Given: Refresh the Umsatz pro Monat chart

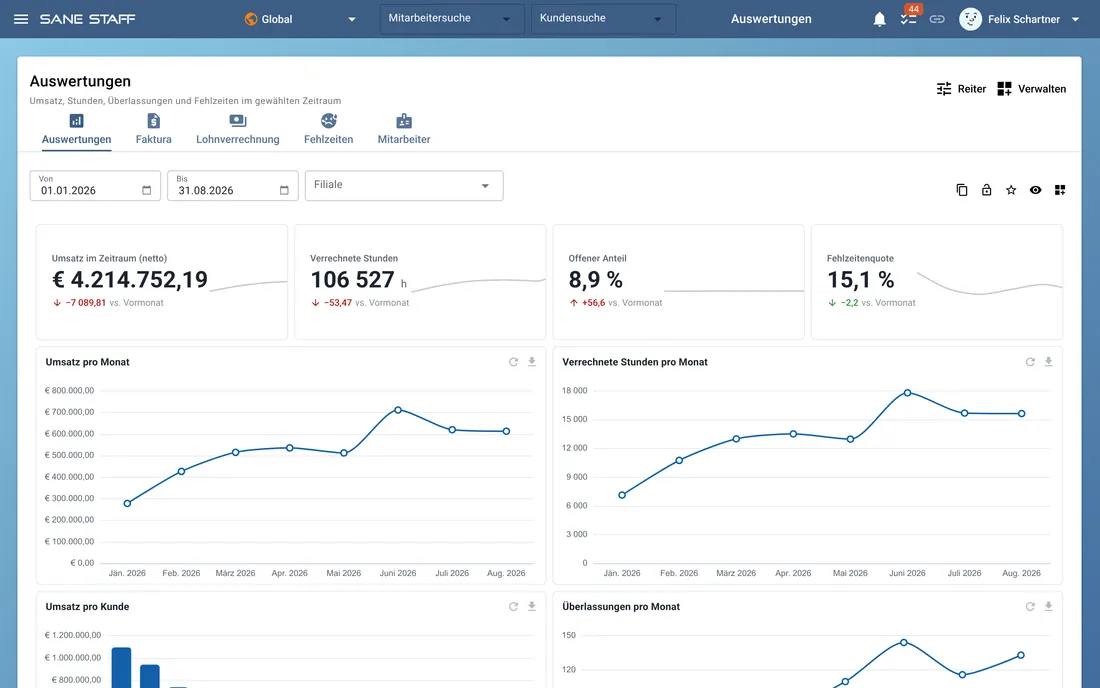Looking at the screenshot, I should (514, 362).
